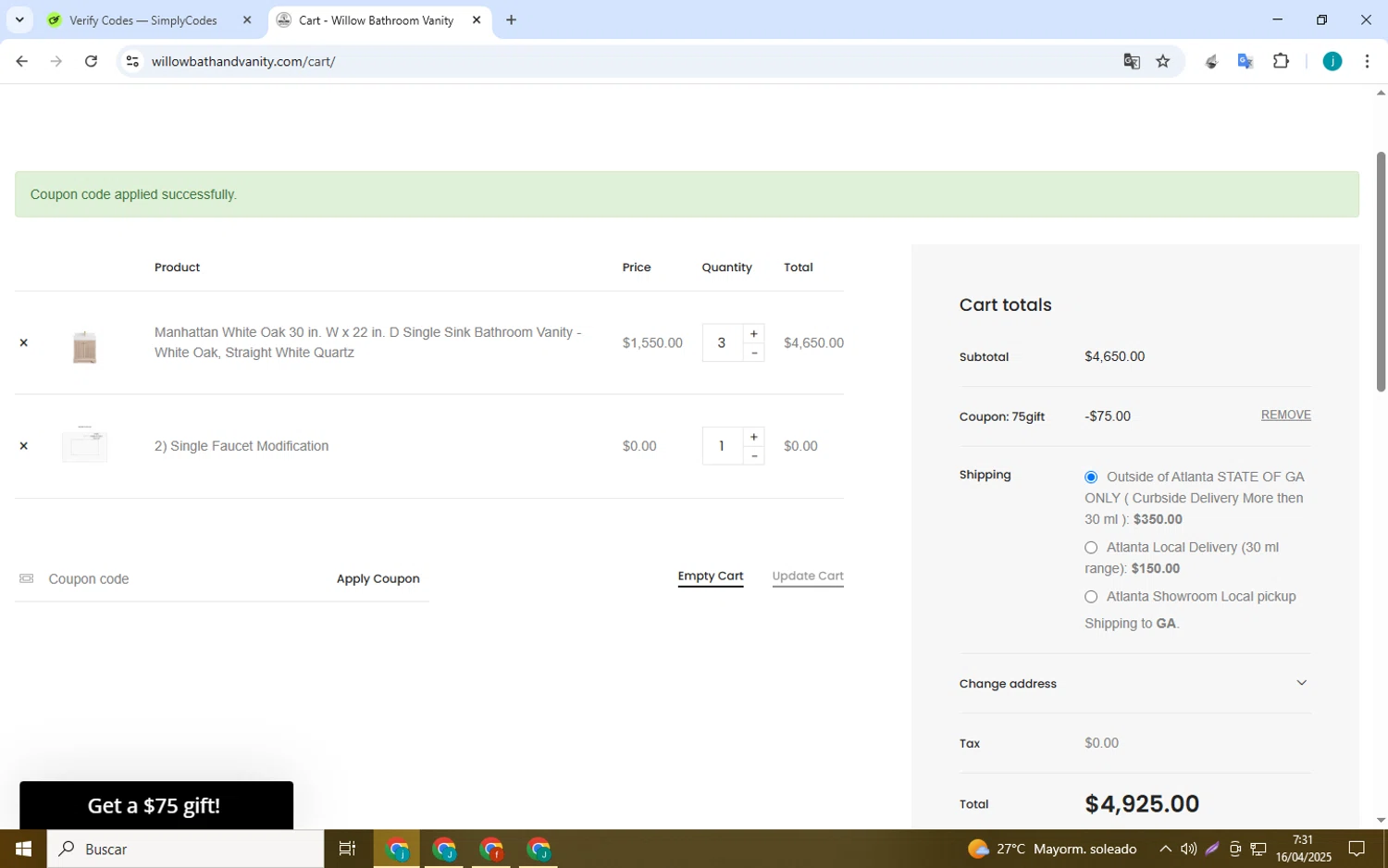Viewport: 1388px width, 868px height.
Task: Open the notification center icon
Action: pyautogui.click(x=1357, y=849)
